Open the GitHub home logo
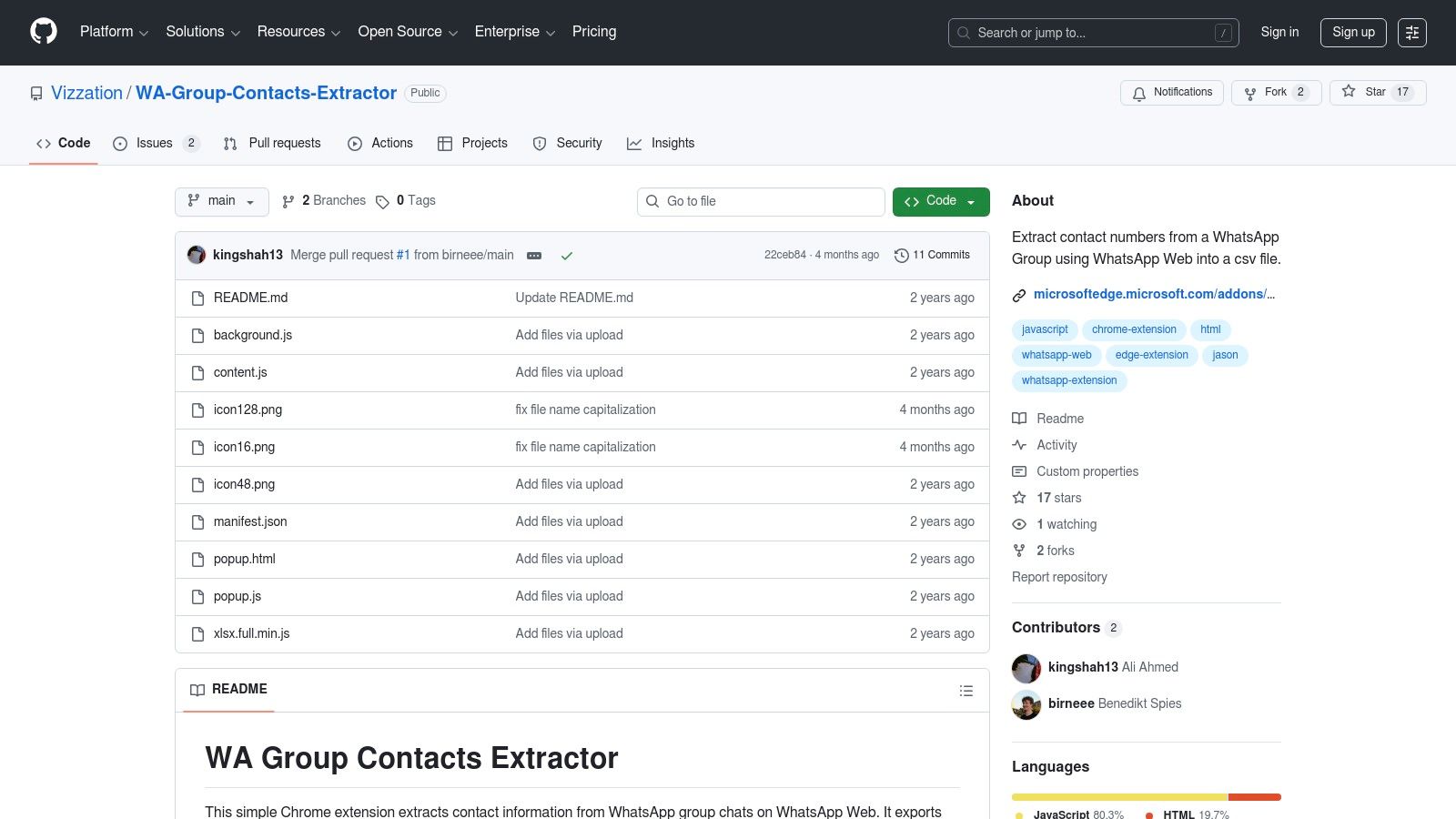 pos(43,31)
